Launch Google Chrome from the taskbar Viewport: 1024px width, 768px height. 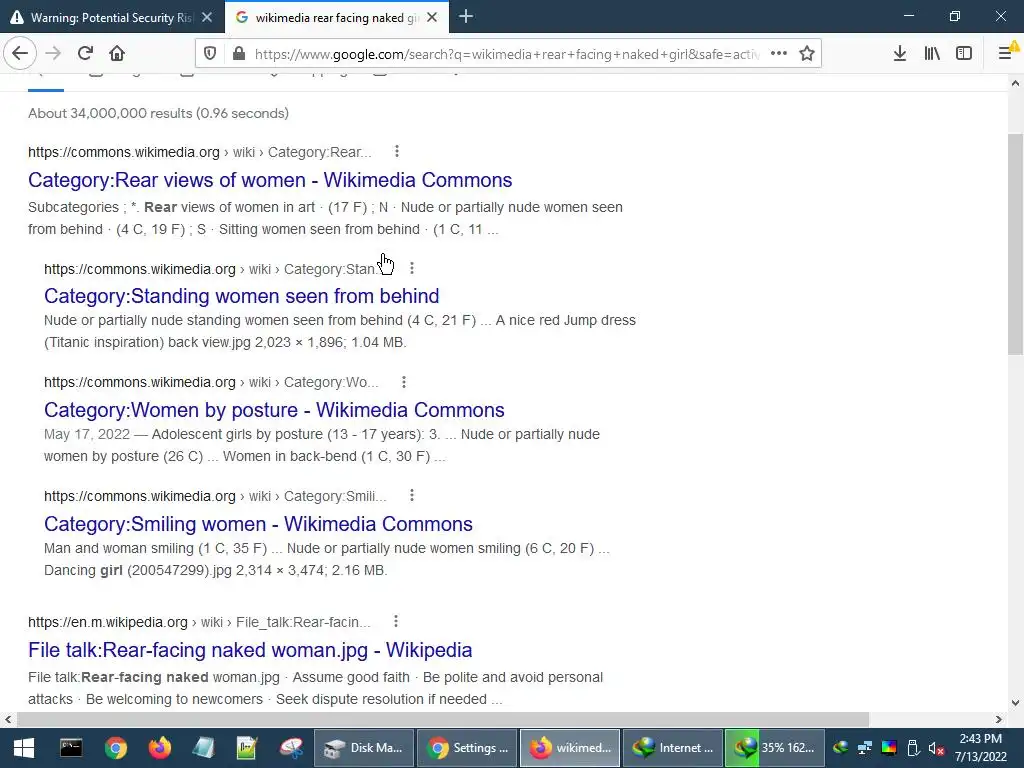point(116,748)
